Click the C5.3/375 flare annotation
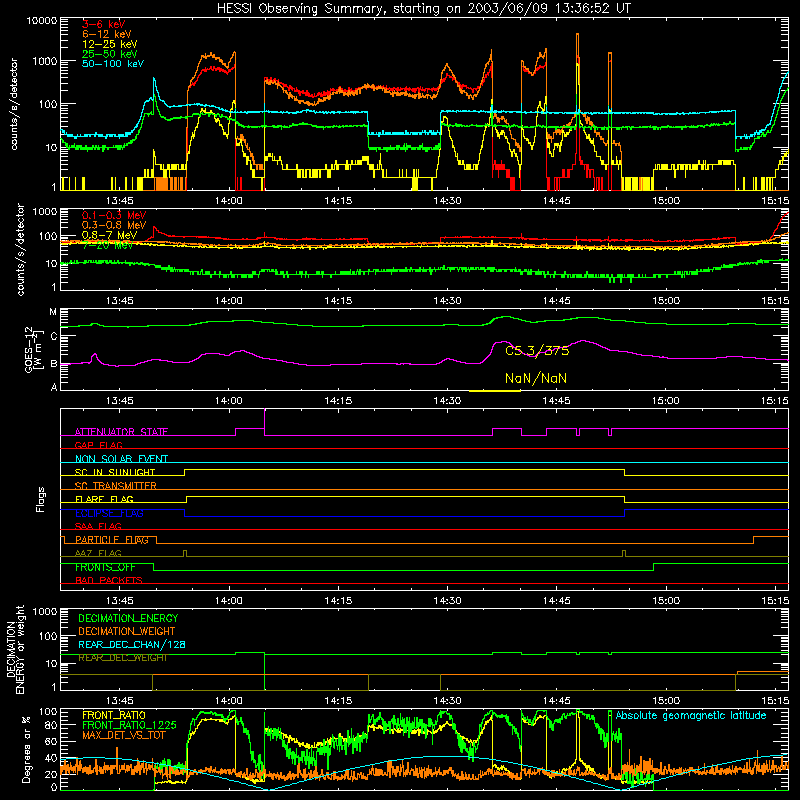 coord(537,351)
